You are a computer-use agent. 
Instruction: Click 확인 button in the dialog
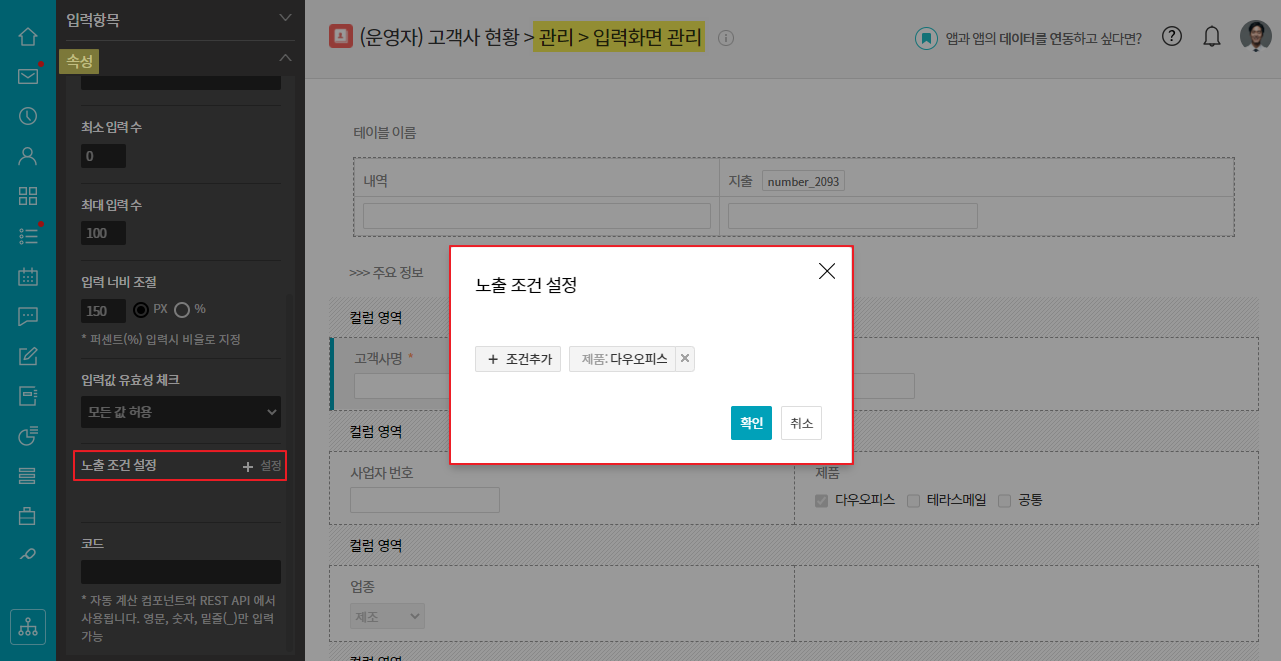(x=751, y=423)
